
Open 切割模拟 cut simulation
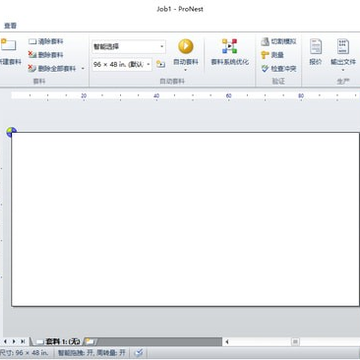tap(279, 42)
